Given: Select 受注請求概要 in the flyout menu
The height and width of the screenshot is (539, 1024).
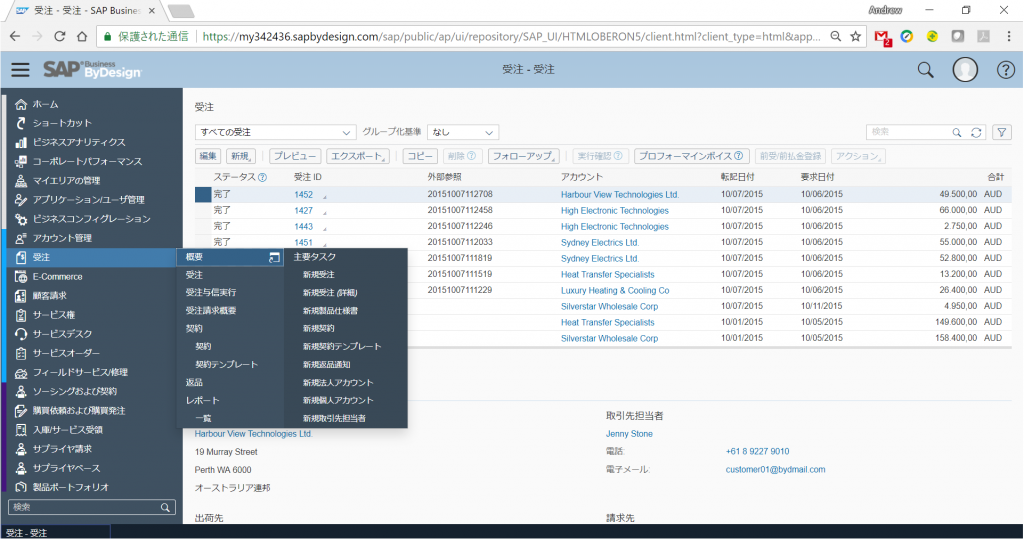Looking at the screenshot, I should [211, 311].
